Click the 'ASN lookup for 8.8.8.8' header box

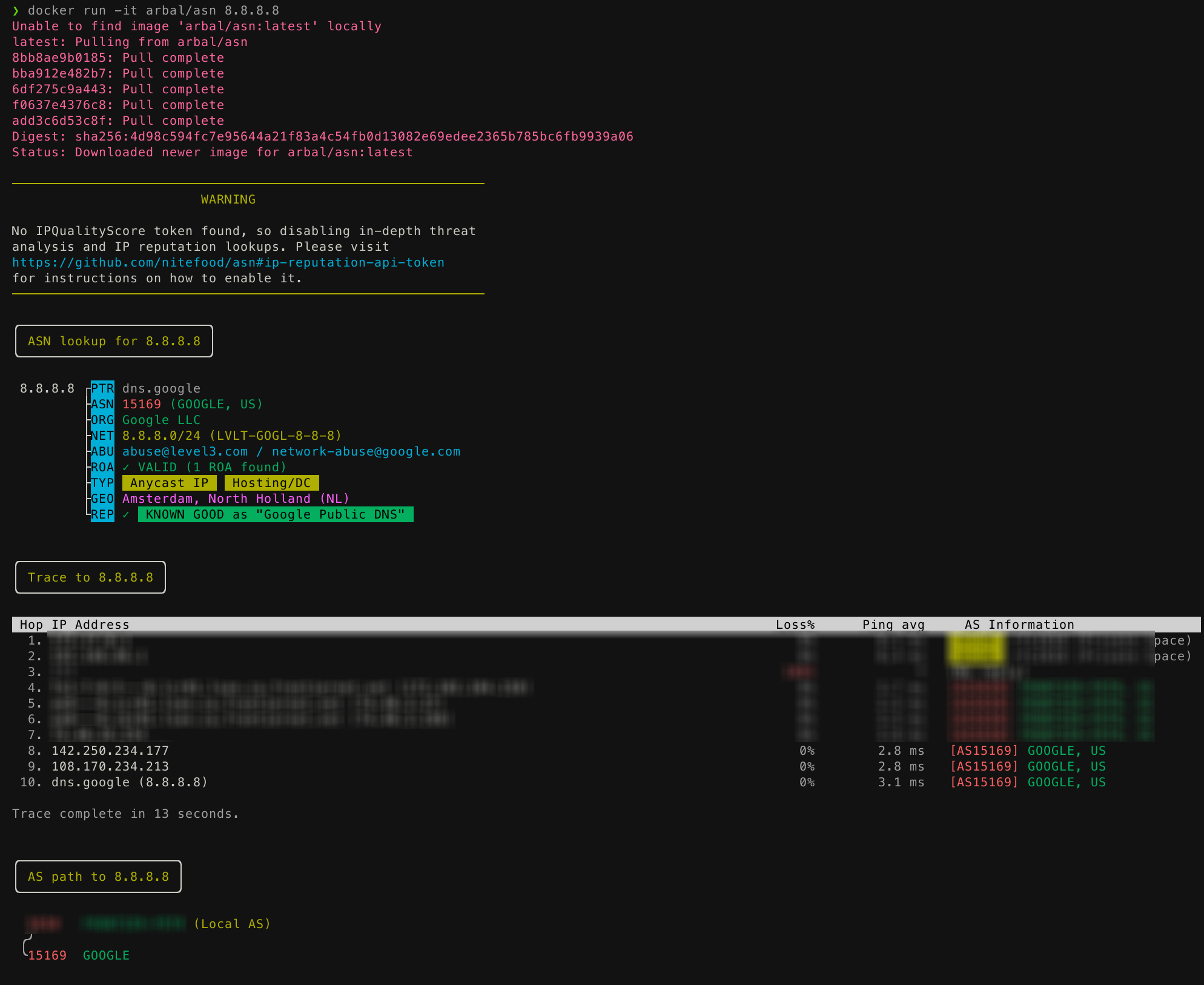coord(114,341)
